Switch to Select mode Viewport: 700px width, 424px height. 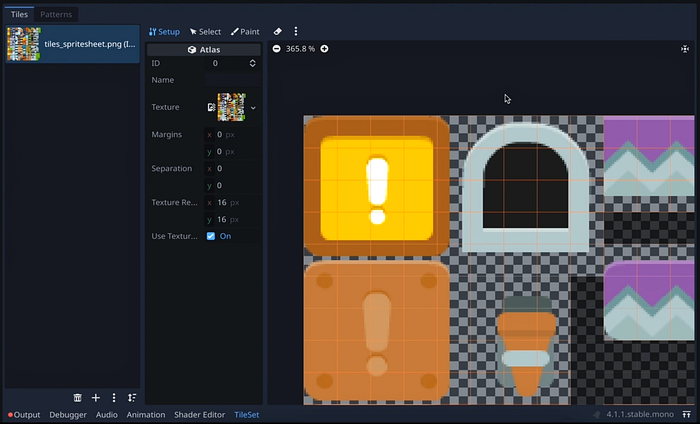(205, 32)
